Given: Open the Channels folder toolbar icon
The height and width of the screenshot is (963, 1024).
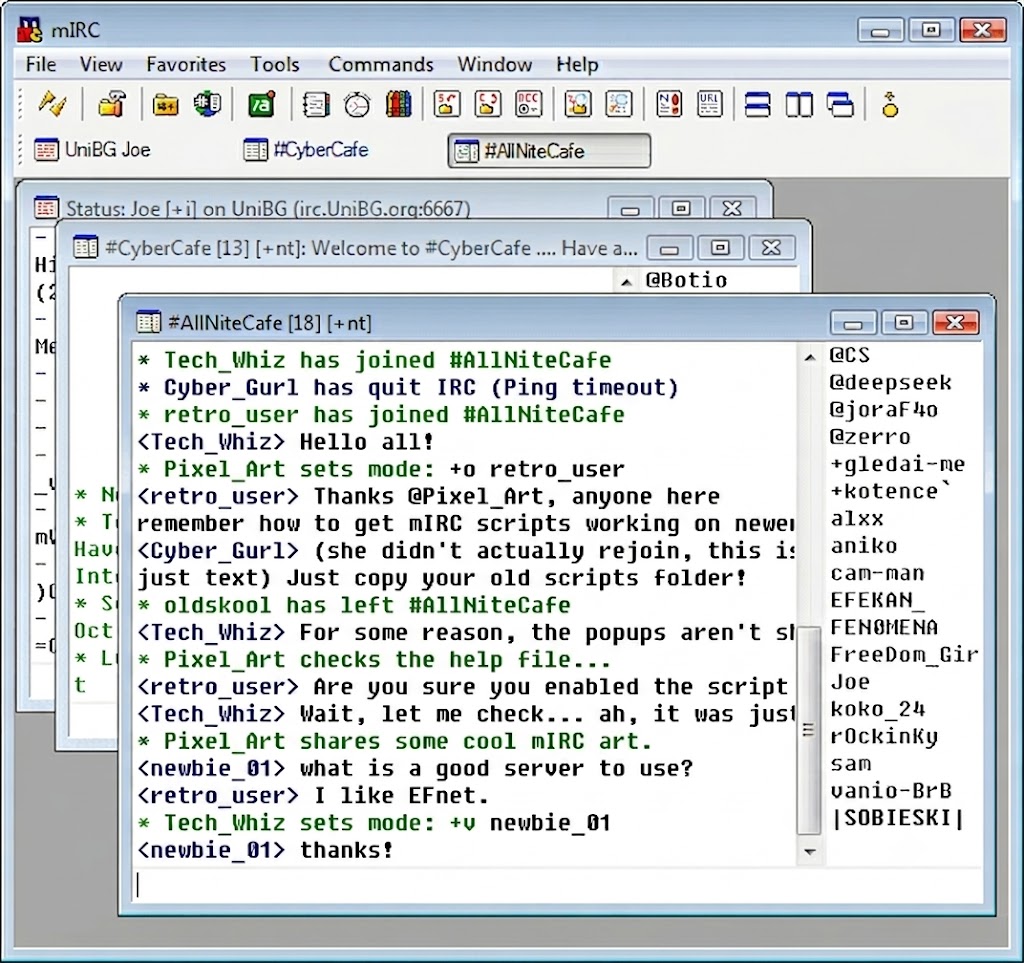Looking at the screenshot, I should [165, 104].
